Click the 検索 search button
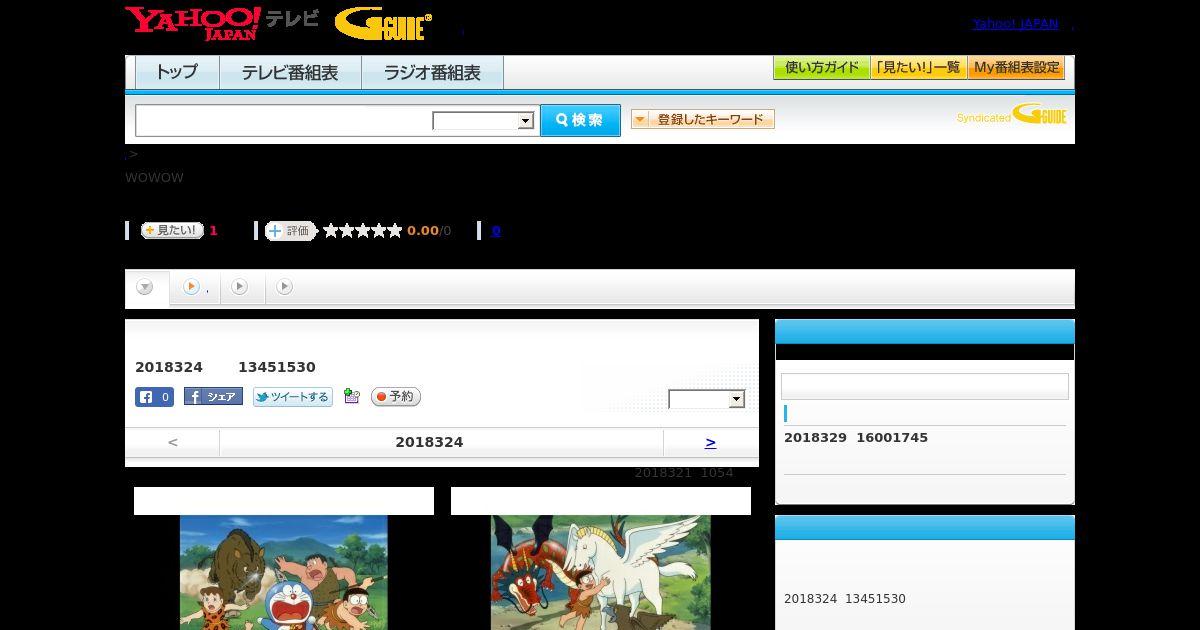 click(x=580, y=120)
